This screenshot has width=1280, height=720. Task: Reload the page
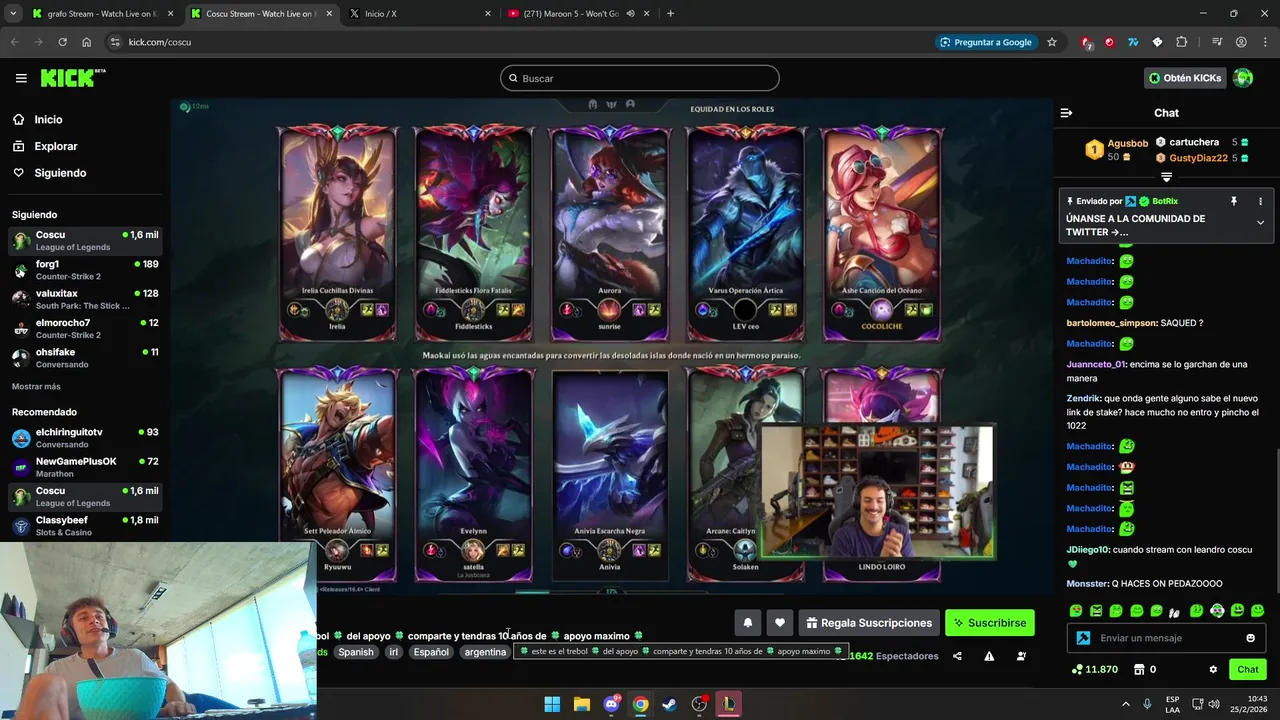click(62, 42)
